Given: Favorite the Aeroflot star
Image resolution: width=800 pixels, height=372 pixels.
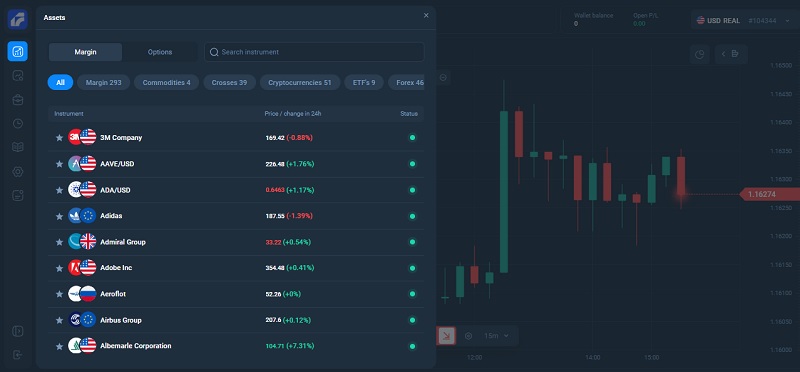Looking at the screenshot, I should pos(59,294).
